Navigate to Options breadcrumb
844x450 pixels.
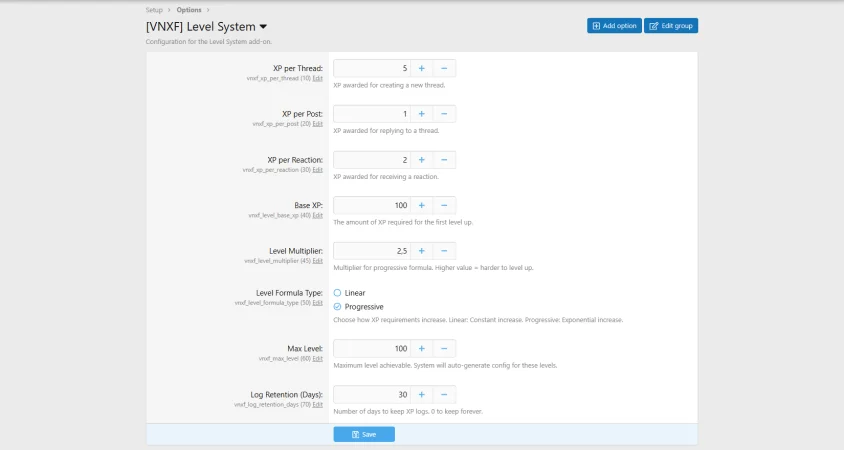[189, 9]
